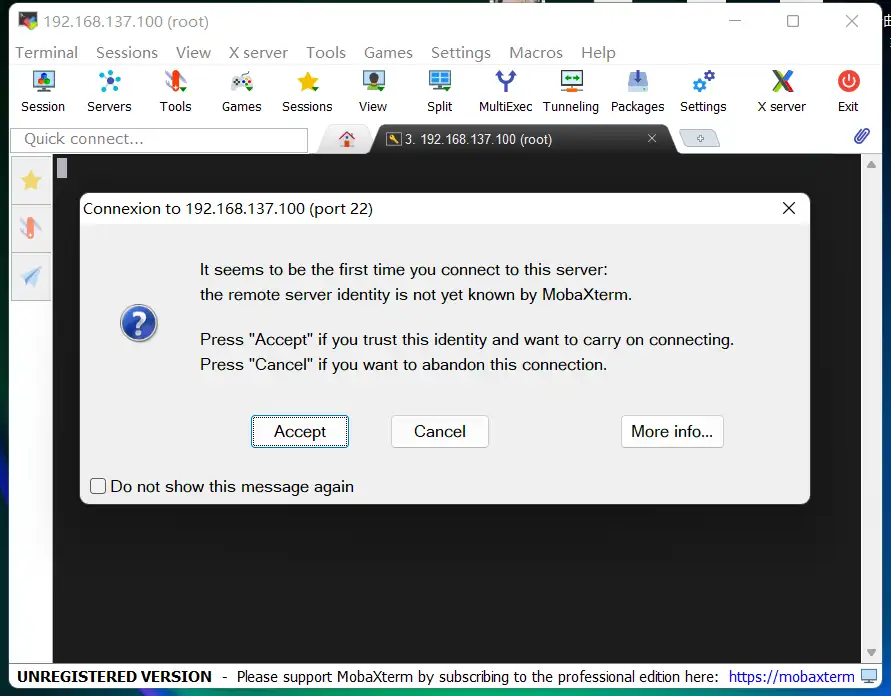
Task: Open the Games toolbar icon
Action: 242,91
